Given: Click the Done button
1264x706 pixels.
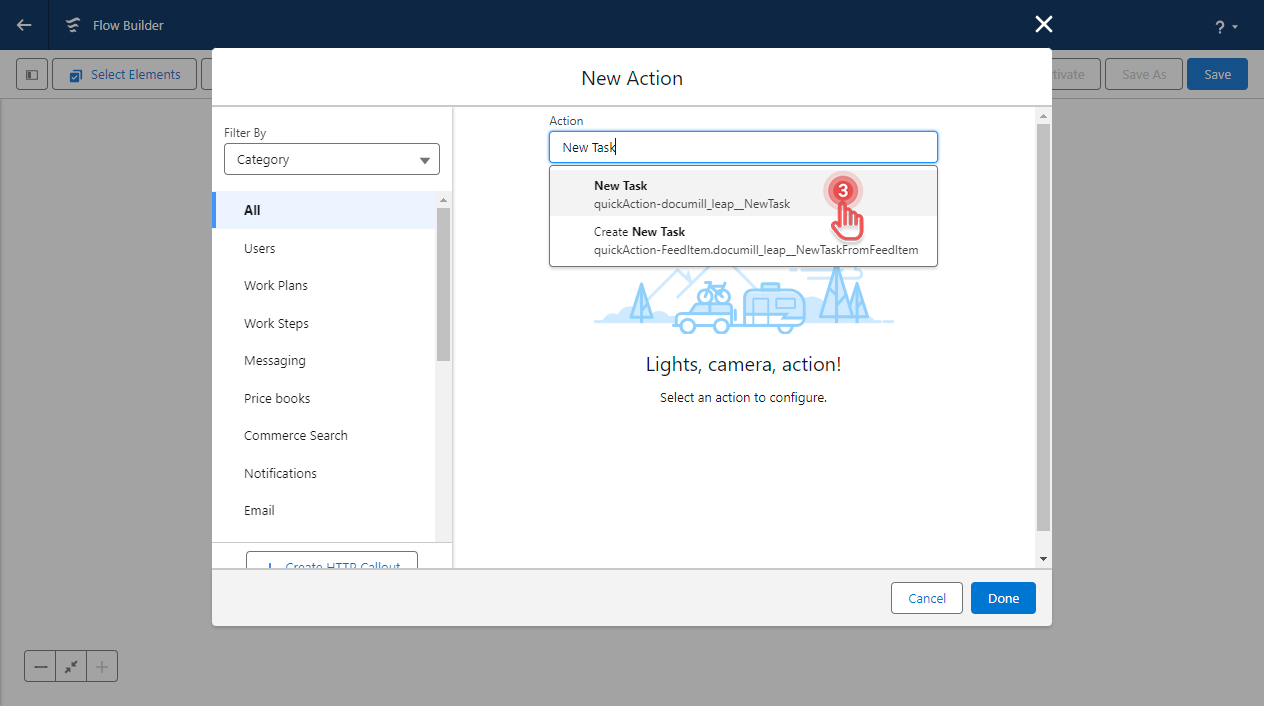Looking at the screenshot, I should pos(1003,597).
